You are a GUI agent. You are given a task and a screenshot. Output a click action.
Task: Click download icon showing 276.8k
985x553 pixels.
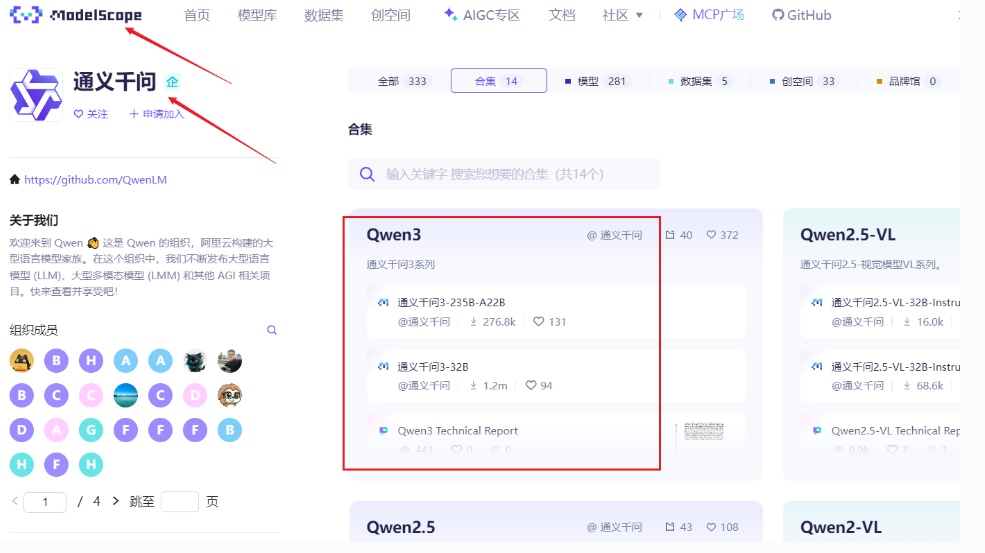click(x=474, y=322)
